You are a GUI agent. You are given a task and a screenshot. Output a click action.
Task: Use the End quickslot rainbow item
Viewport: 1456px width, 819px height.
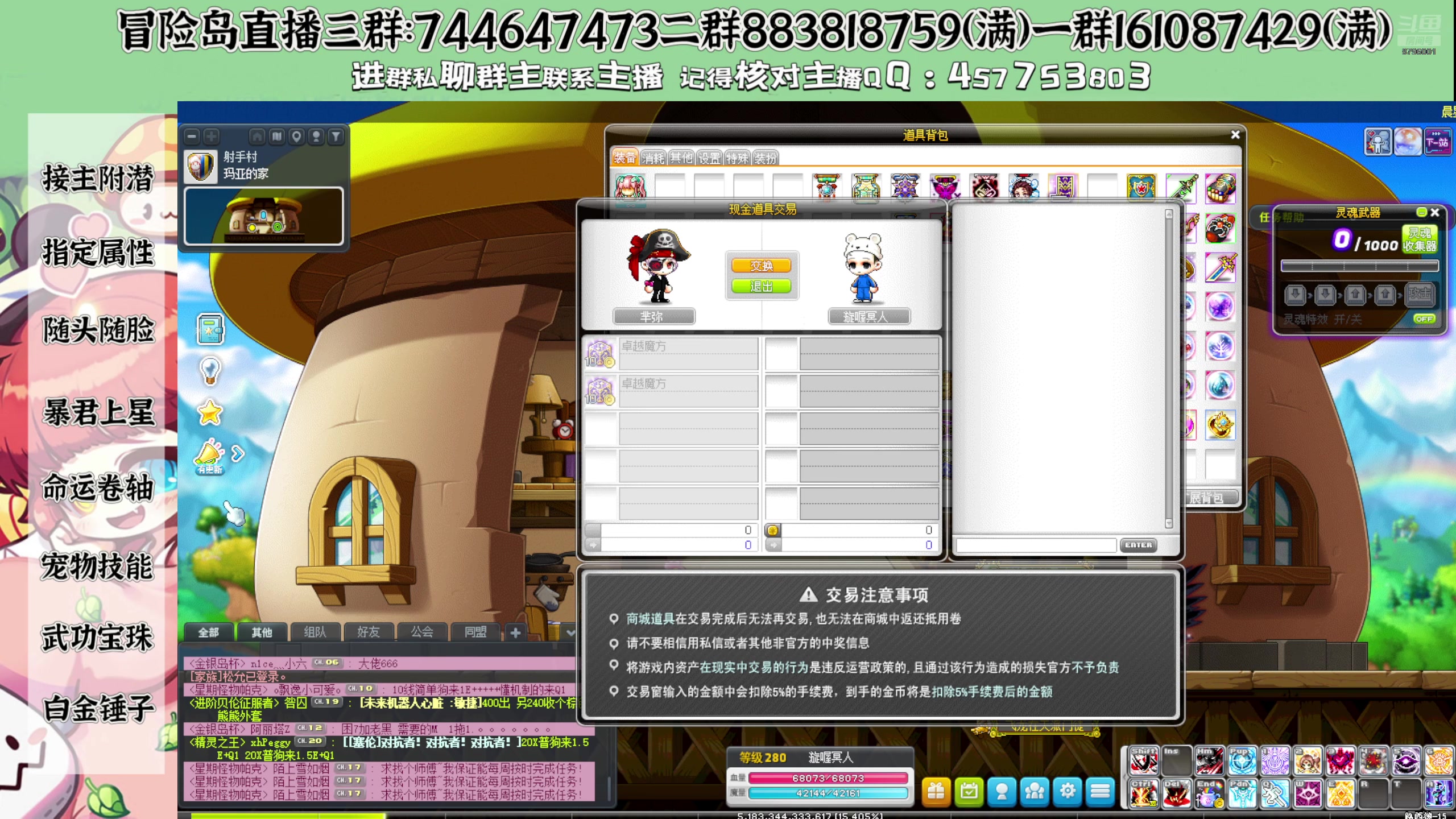point(1209,794)
